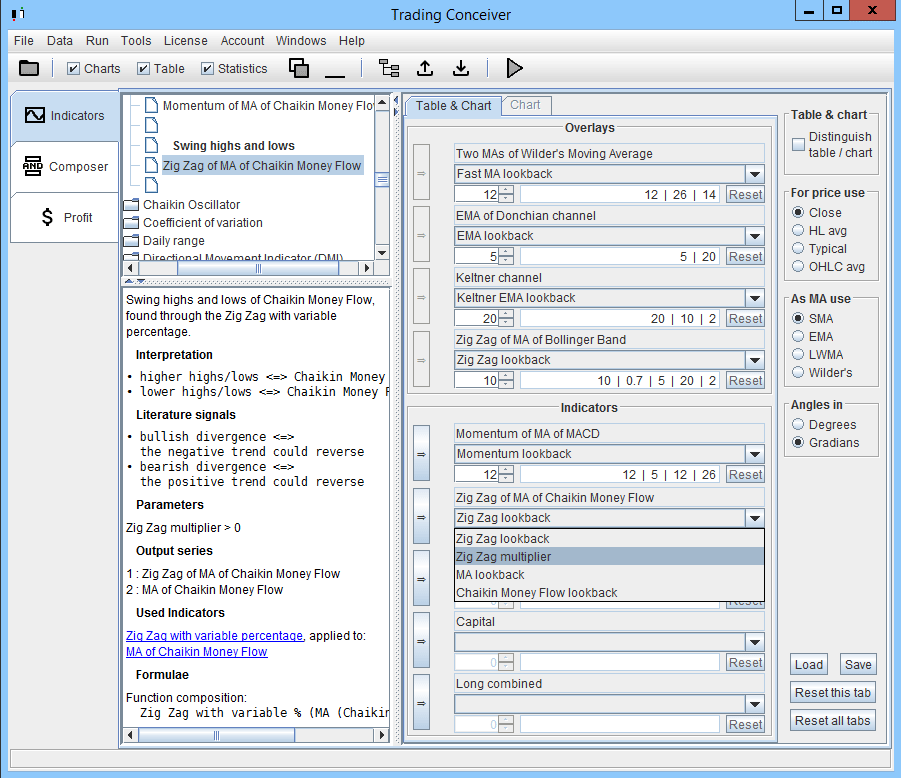Open MA of Chaikin Money Flow link
Image resolution: width=901 pixels, height=778 pixels.
click(197, 652)
